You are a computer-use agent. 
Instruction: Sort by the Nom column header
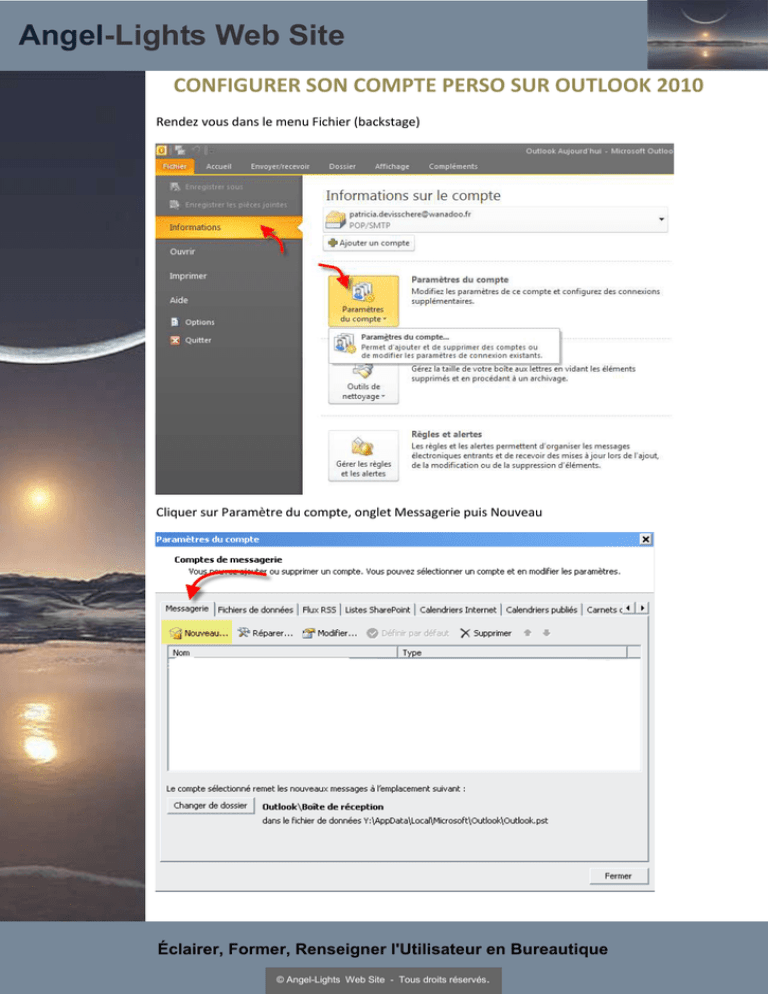pos(283,652)
